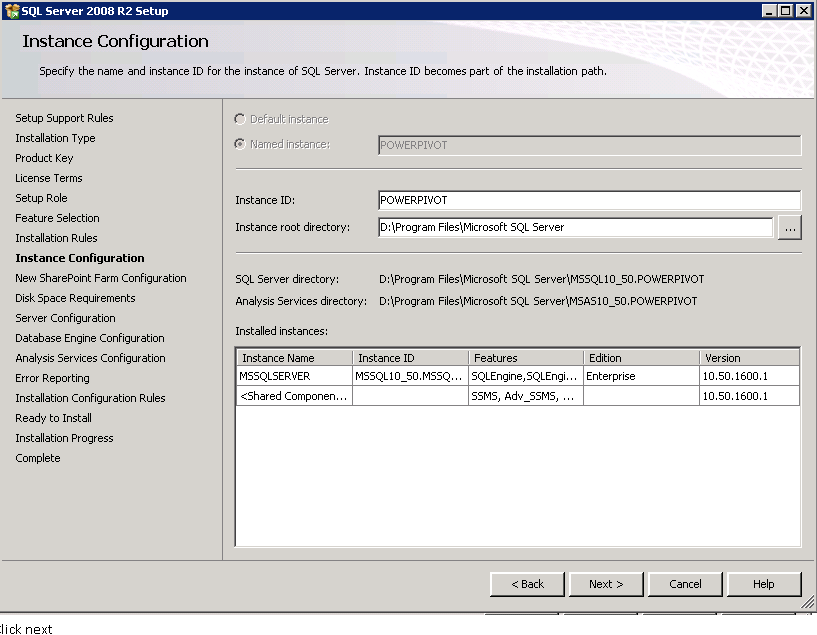Viewport: 817px width, 635px height.
Task: Select License Terms step
Action: [49, 178]
